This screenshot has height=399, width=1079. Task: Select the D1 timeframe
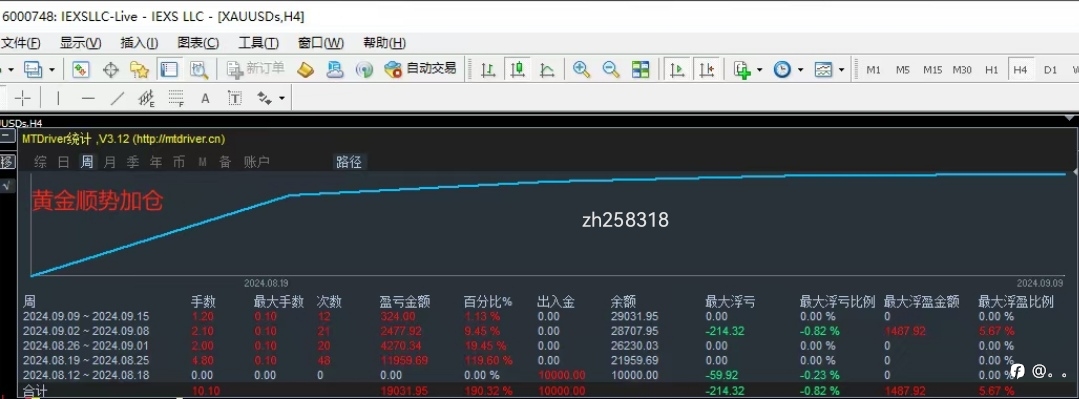click(x=1050, y=69)
